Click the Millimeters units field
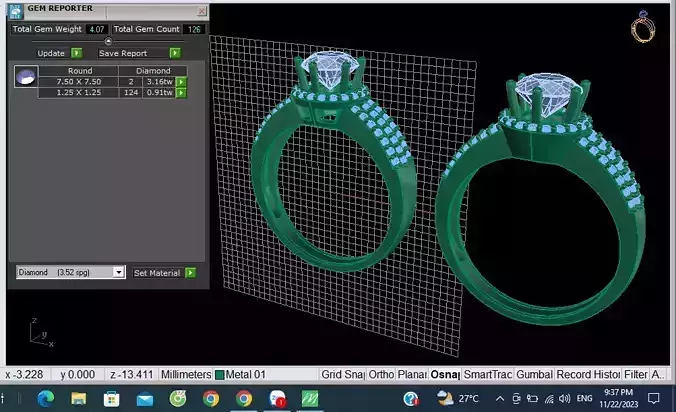The image size is (676, 412). pyautogui.click(x=186, y=375)
